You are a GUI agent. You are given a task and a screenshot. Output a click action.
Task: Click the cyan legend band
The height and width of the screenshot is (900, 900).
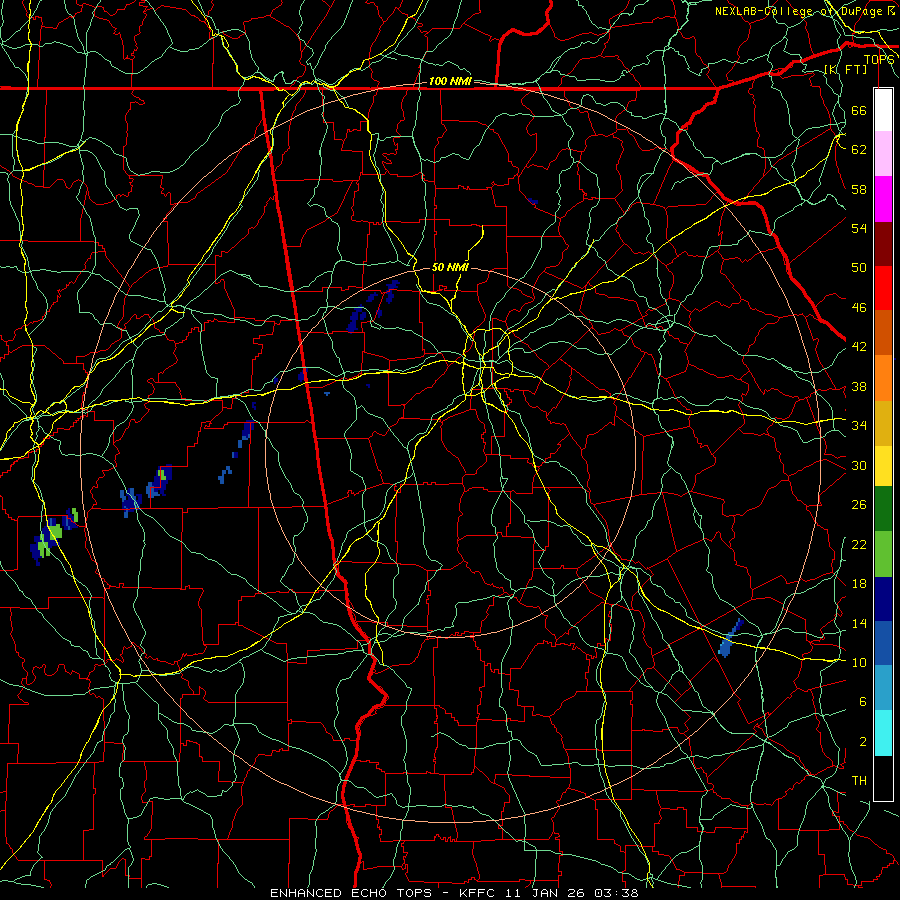pyautogui.click(x=883, y=733)
